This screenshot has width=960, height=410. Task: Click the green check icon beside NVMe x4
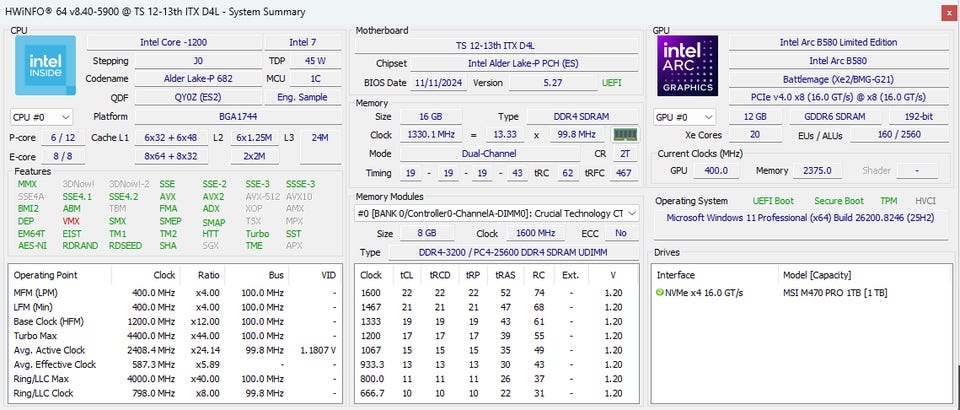pos(659,293)
